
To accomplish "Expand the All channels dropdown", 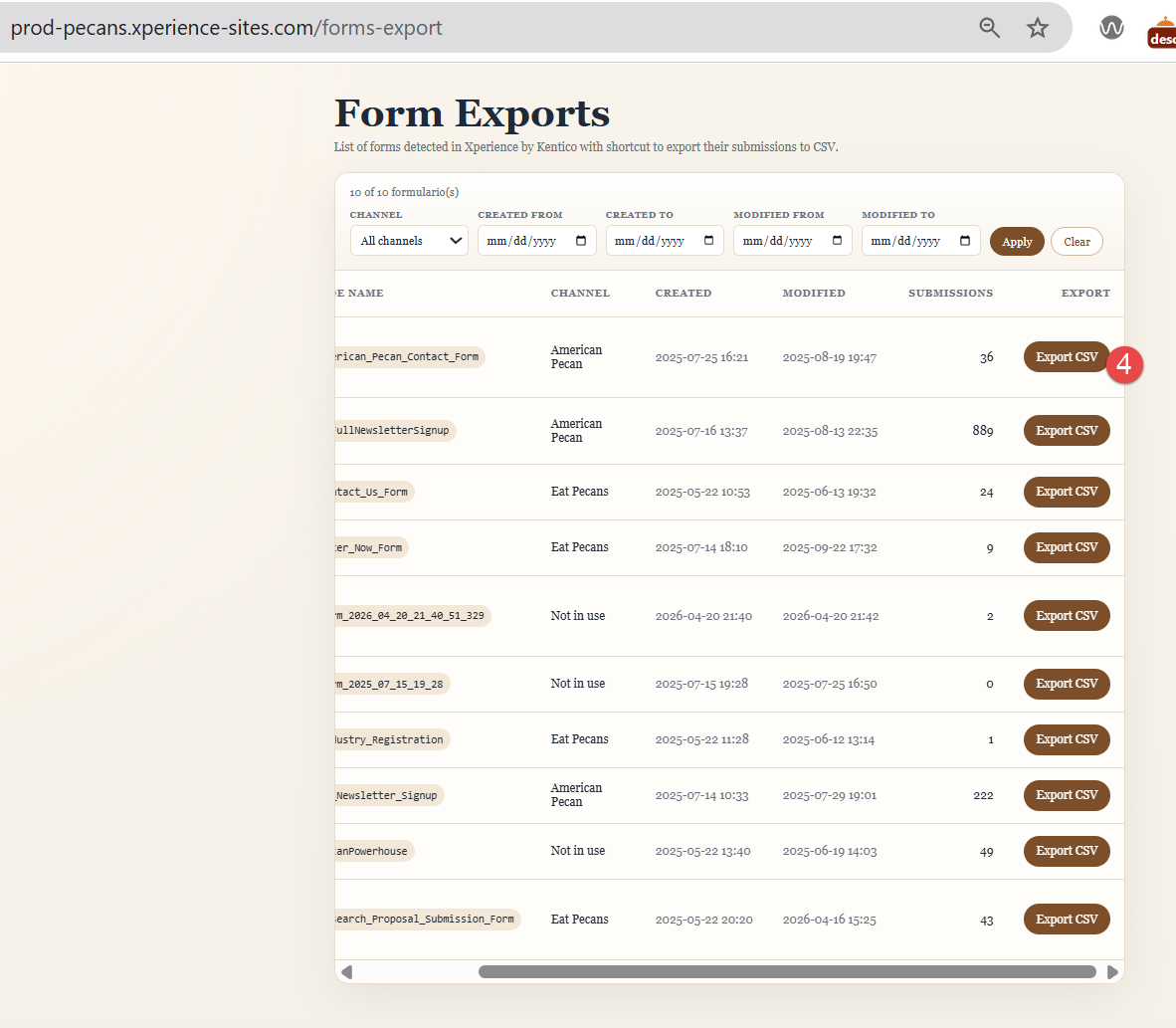I will pos(409,241).
